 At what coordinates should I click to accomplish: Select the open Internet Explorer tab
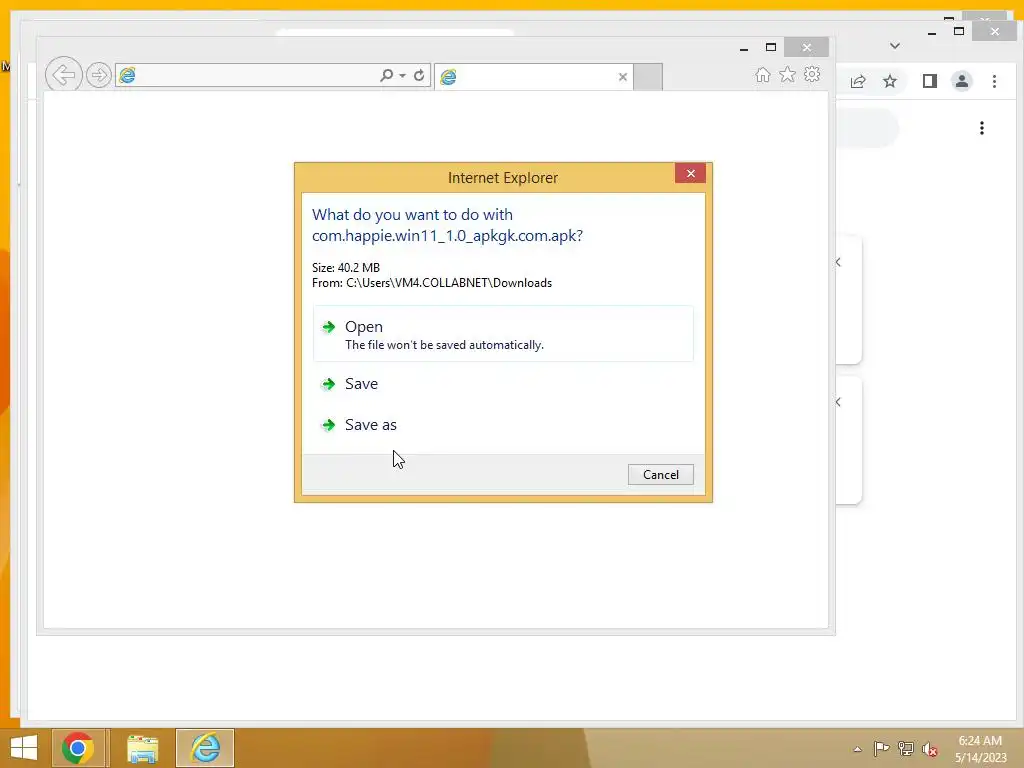[x=533, y=77]
